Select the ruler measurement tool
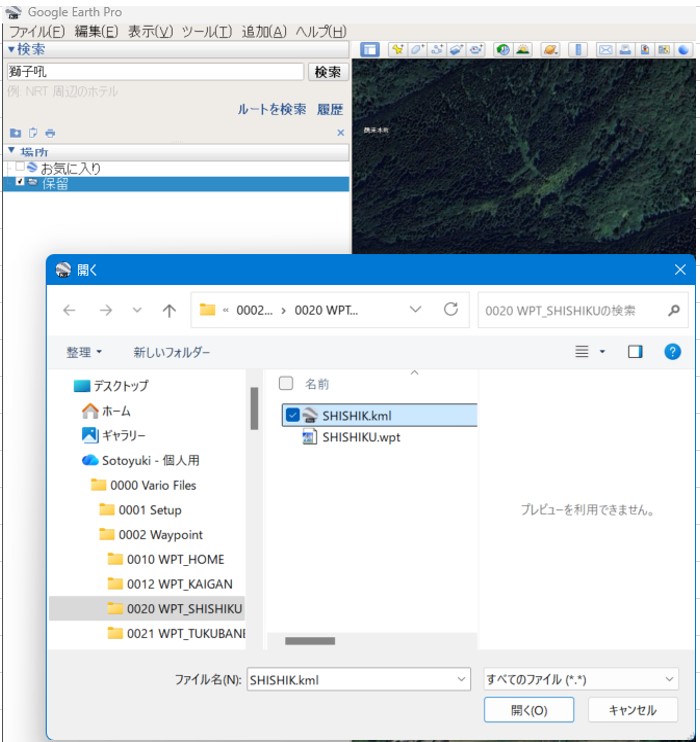The height and width of the screenshot is (742, 700). (x=578, y=49)
